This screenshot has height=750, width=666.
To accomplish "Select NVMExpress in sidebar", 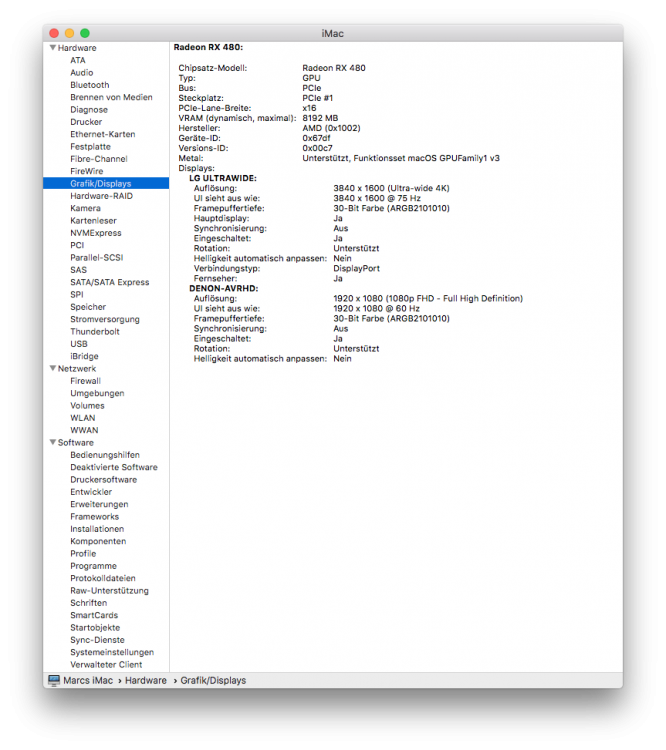I will click(96, 233).
